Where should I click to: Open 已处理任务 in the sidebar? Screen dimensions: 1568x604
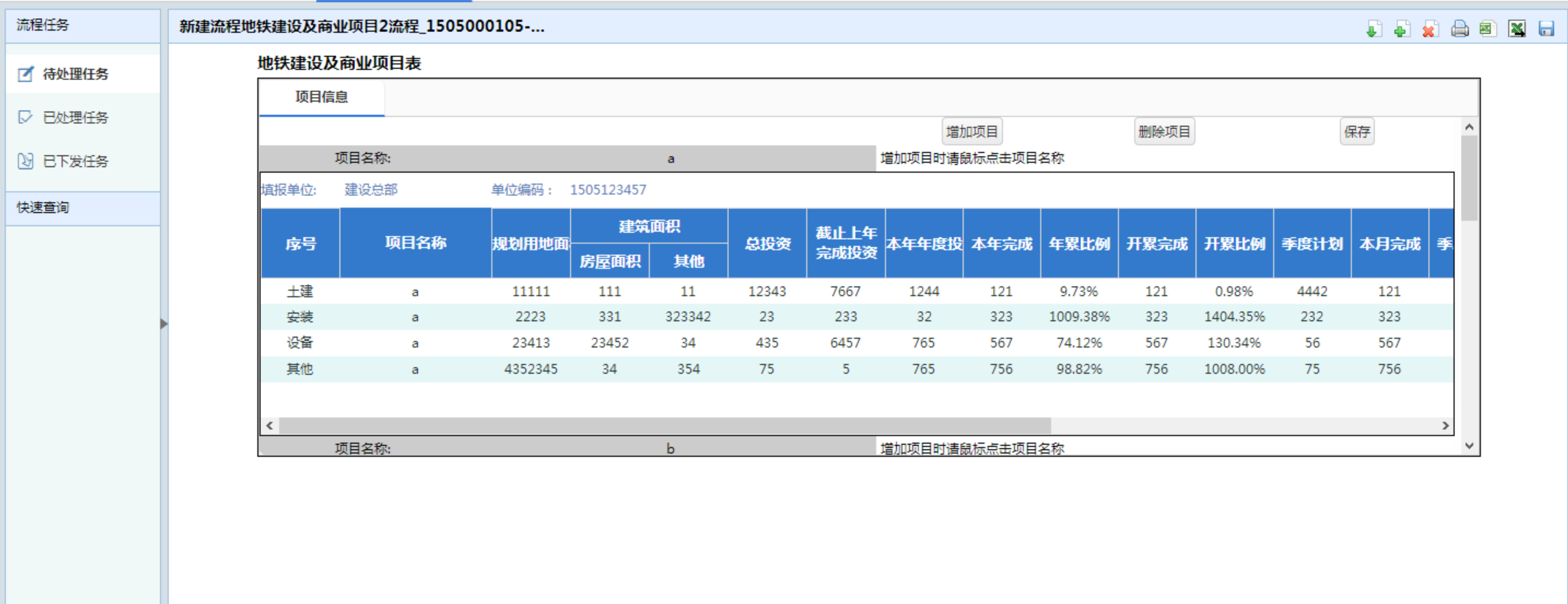[x=75, y=117]
